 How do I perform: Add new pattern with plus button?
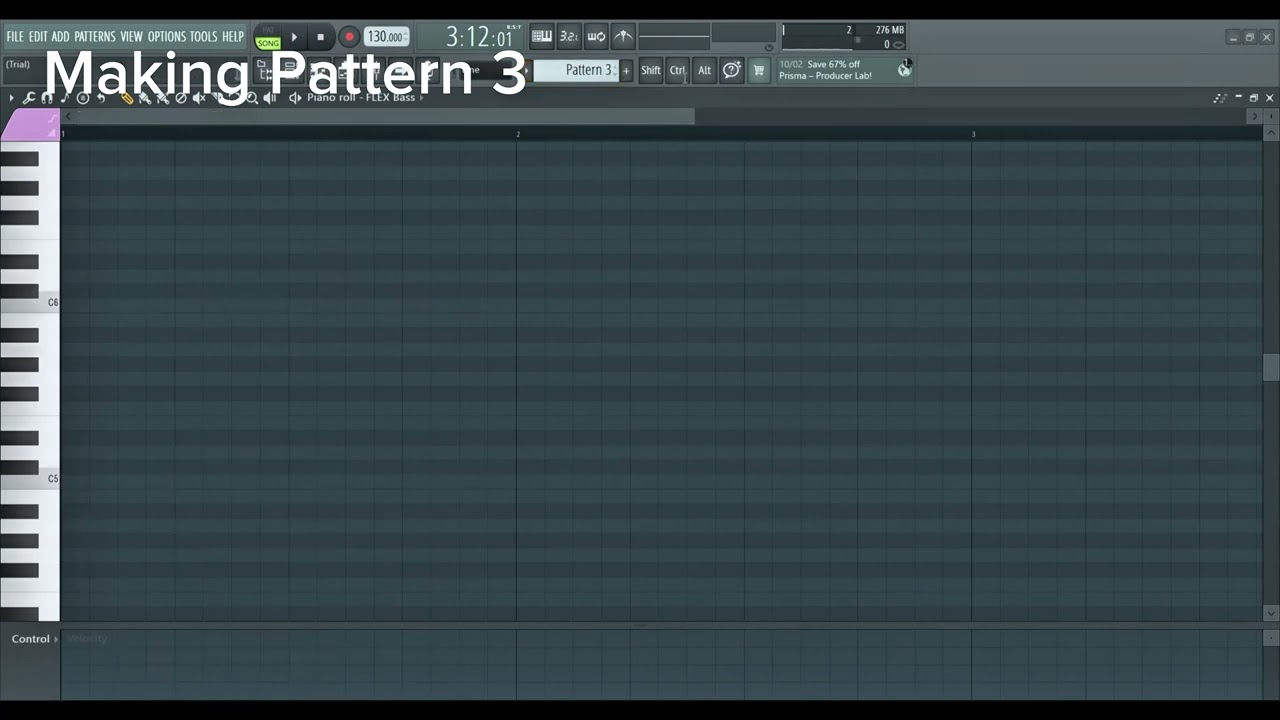(x=626, y=70)
